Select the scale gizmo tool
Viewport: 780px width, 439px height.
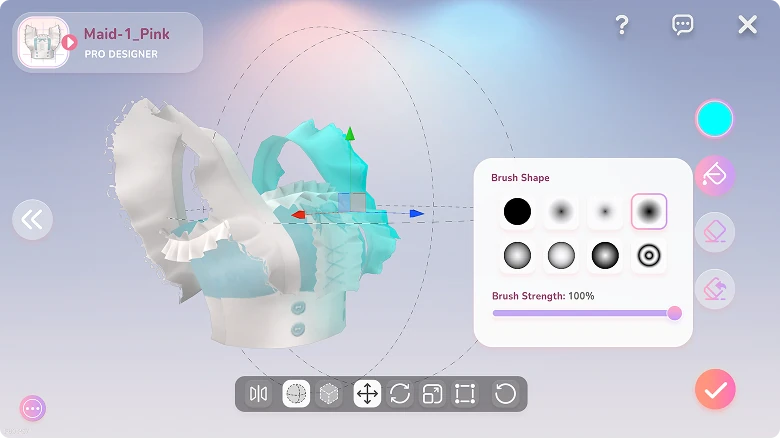click(x=432, y=394)
